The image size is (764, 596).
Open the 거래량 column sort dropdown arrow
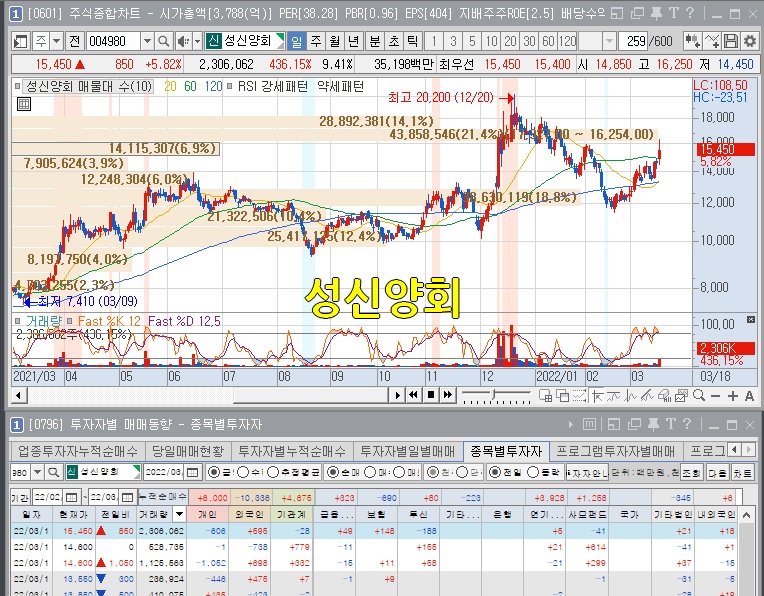coord(180,514)
